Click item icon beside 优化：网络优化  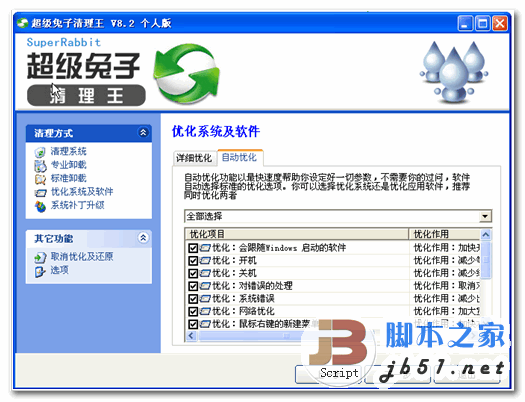[205, 312]
